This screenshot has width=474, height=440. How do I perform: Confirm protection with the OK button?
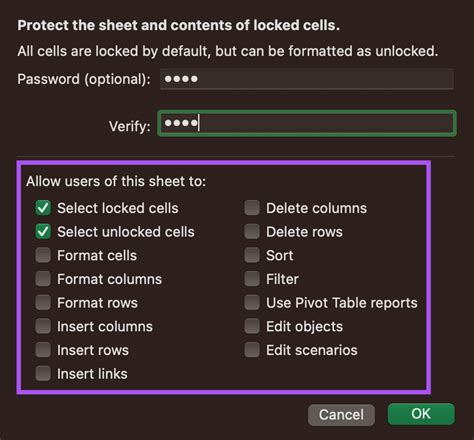coord(421,414)
